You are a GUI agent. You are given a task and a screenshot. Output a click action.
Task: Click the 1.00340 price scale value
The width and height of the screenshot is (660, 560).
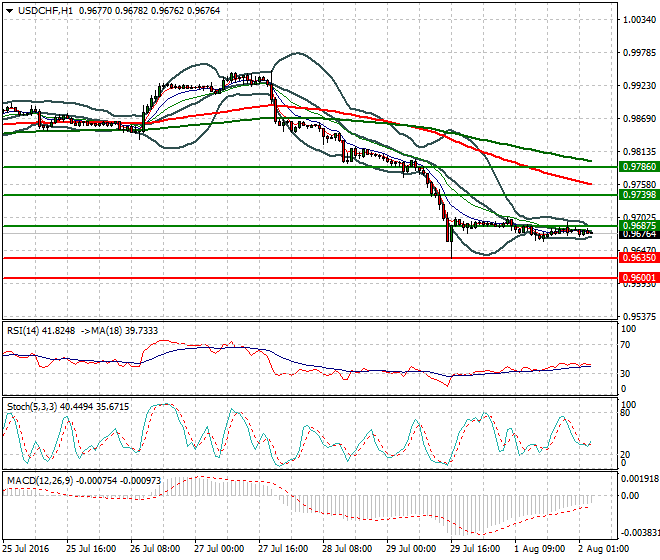pyautogui.click(x=639, y=20)
